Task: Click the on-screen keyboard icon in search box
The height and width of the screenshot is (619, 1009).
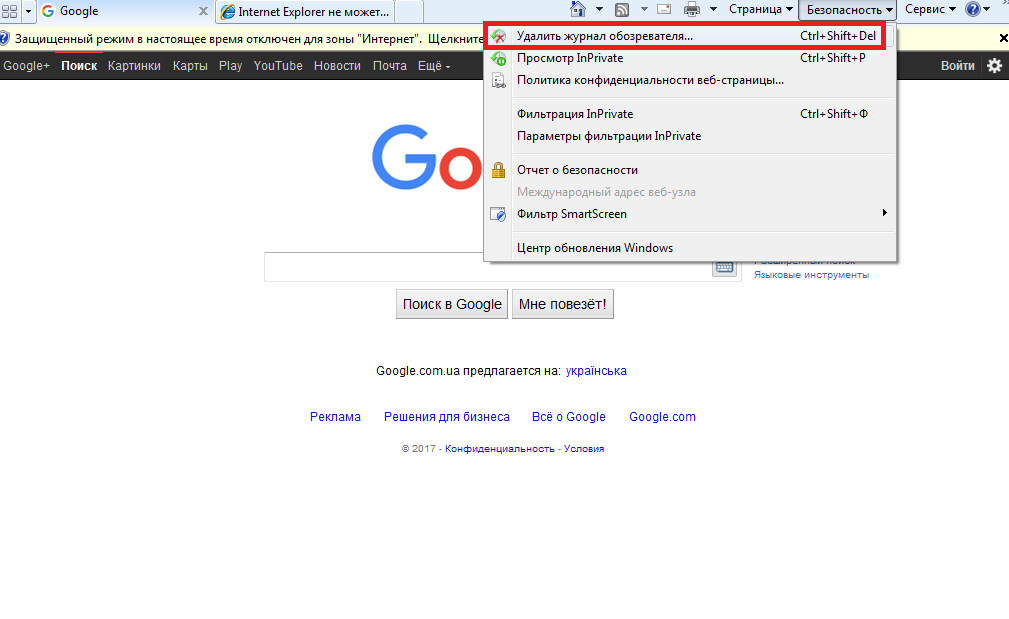Action: pyautogui.click(x=724, y=267)
